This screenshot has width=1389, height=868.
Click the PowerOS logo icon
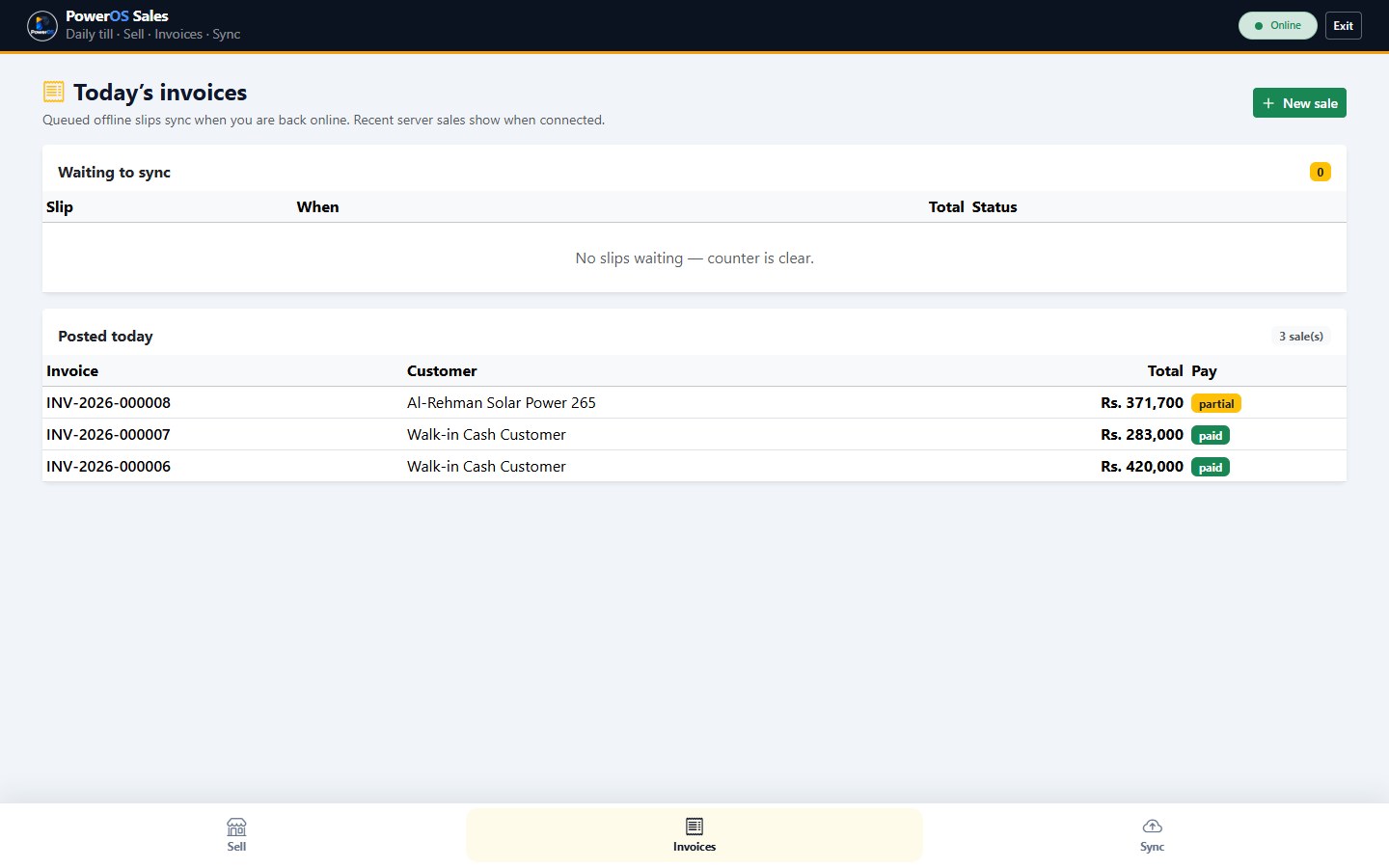[x=42, y=25]
